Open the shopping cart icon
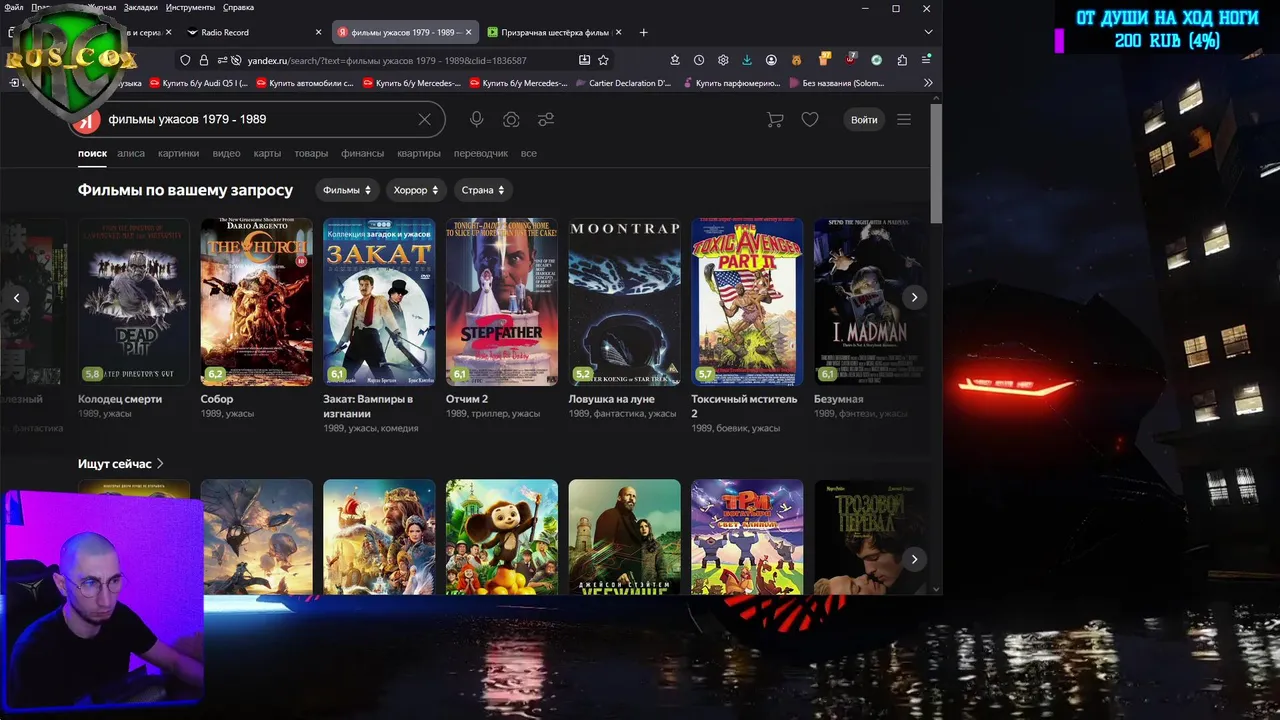Viewport: 1280px width, 720px height. 775,120
